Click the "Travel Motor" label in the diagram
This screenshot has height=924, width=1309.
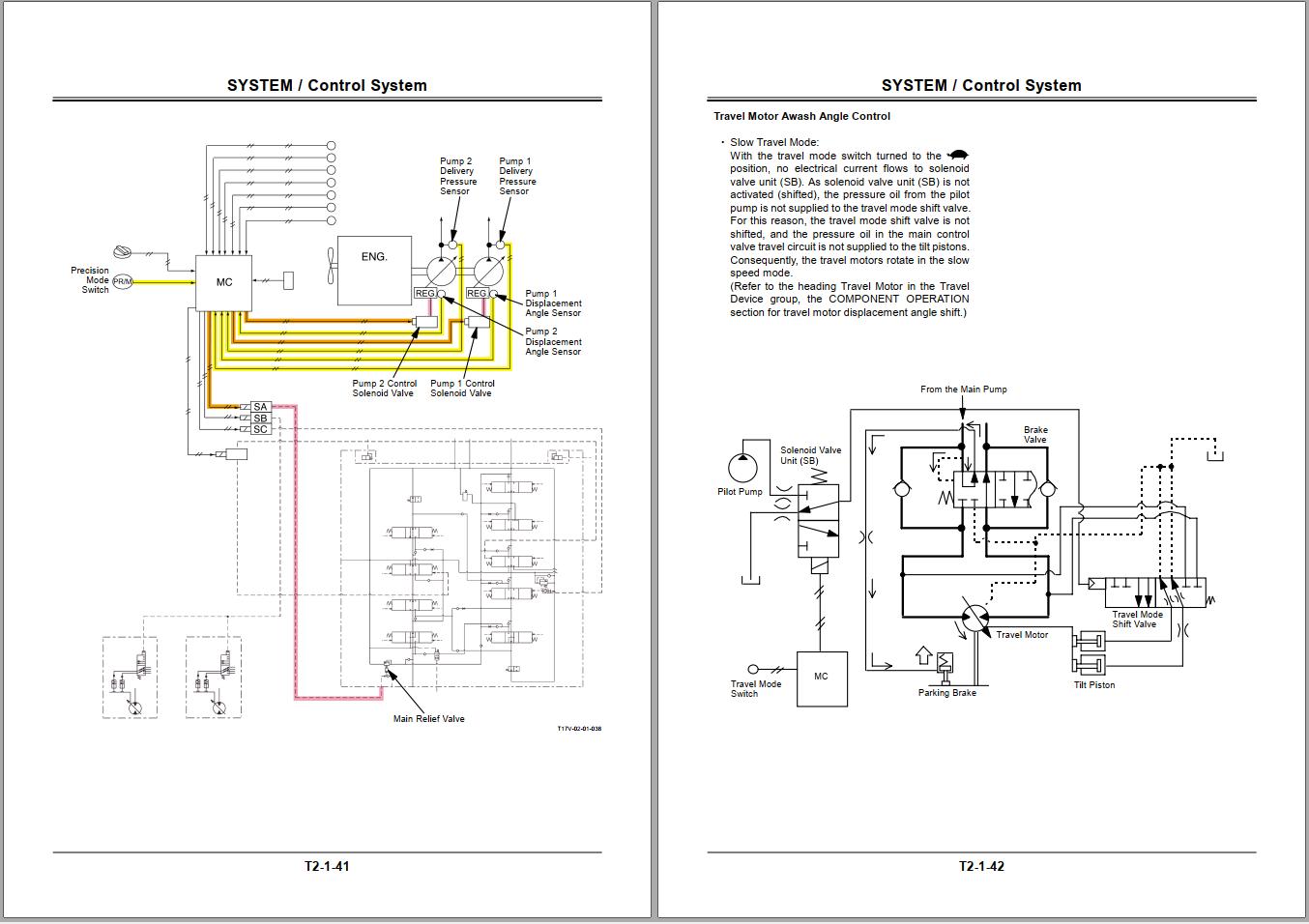click(1022, 635)
